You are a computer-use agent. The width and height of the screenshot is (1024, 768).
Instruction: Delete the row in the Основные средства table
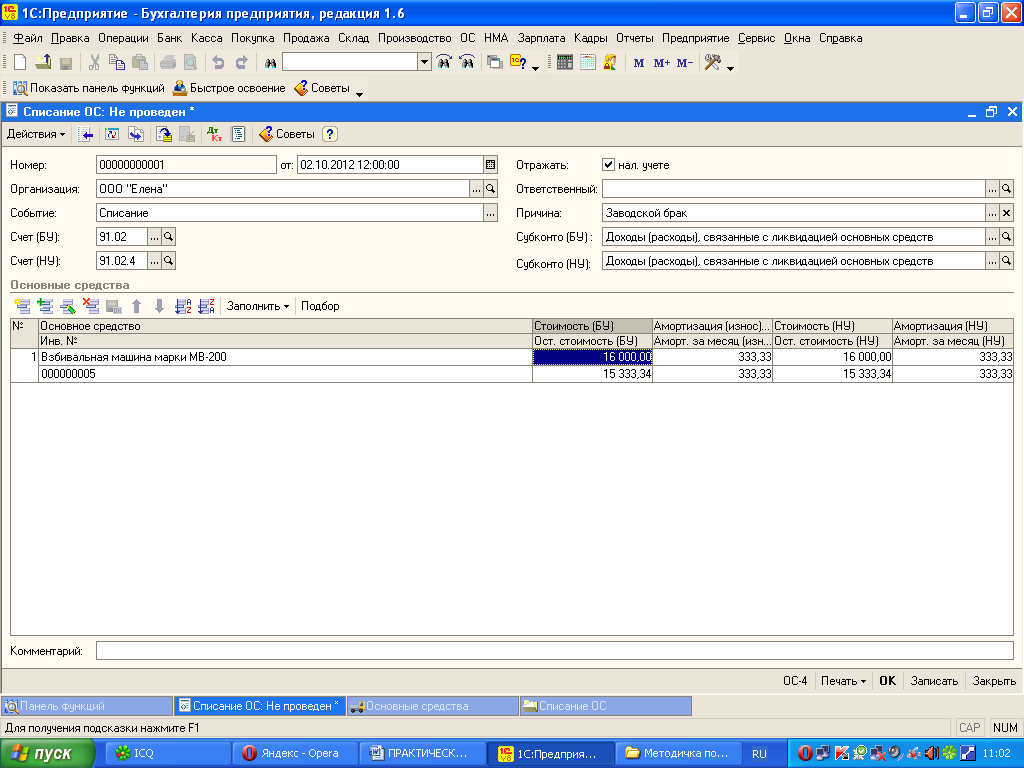(x=91, y=306)
